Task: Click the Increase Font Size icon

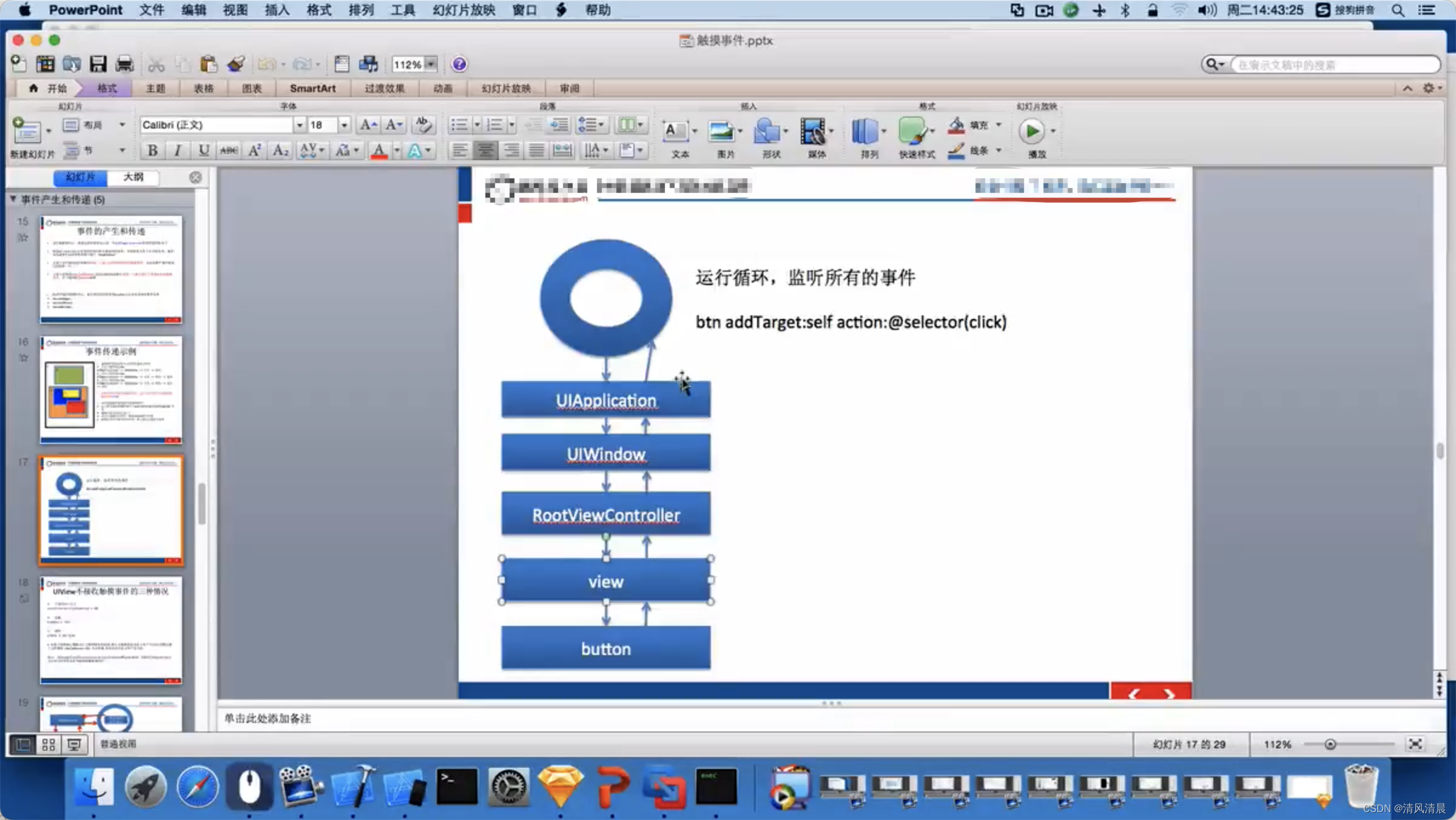Action: point(368,125)
